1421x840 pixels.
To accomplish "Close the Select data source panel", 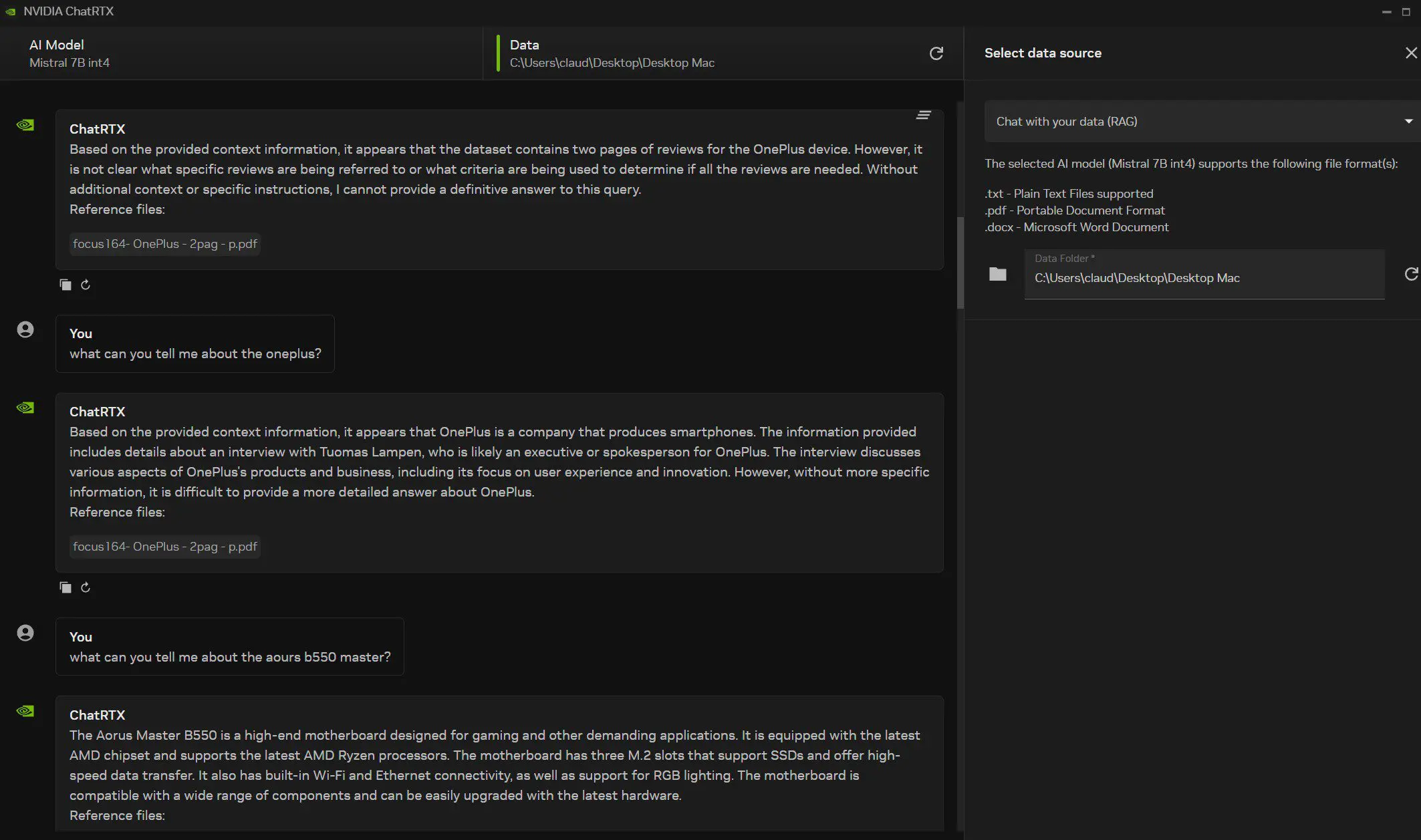I will [x=1411, y=53].
